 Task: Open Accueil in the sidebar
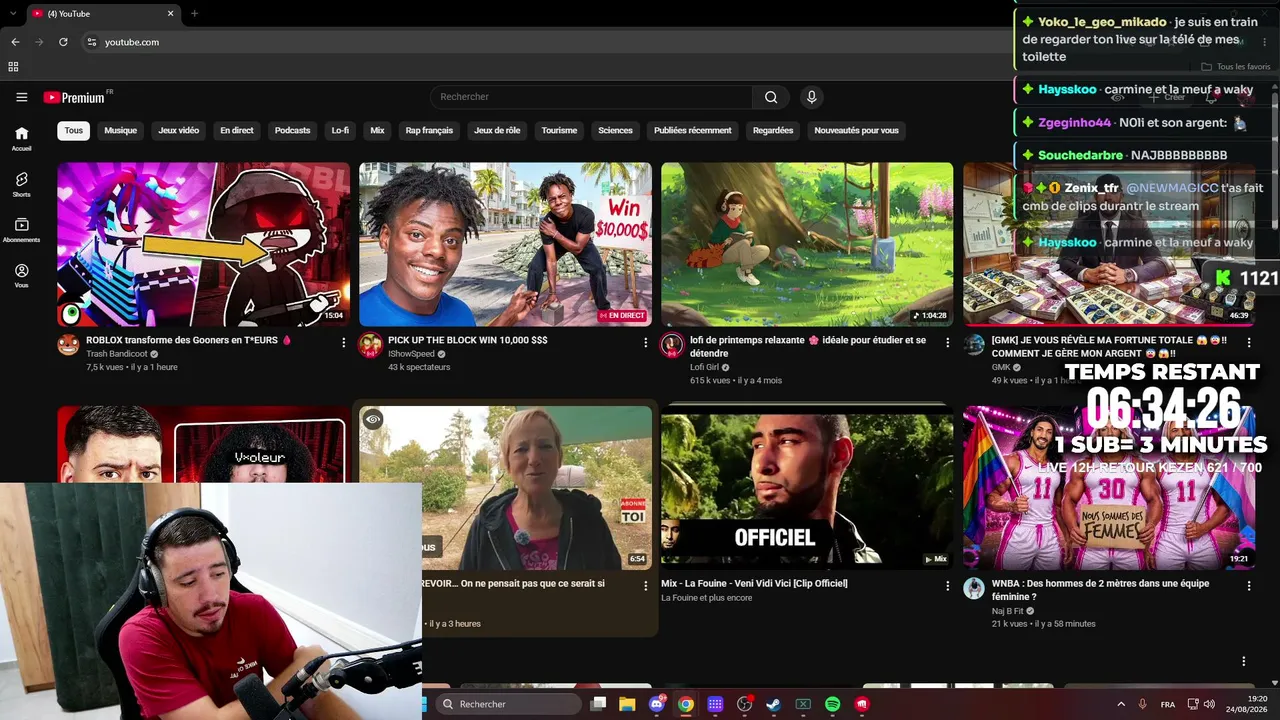click(21, 138)
